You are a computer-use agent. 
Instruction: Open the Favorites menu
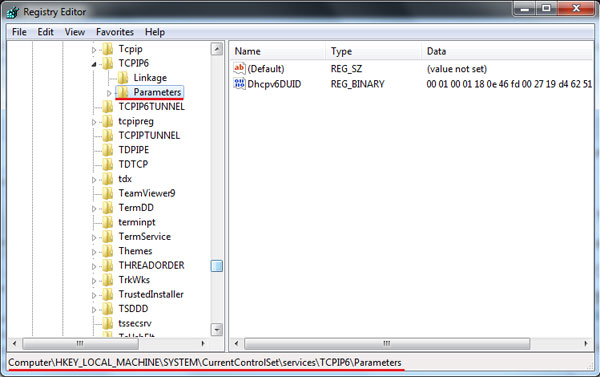click(x=115, y=32)
